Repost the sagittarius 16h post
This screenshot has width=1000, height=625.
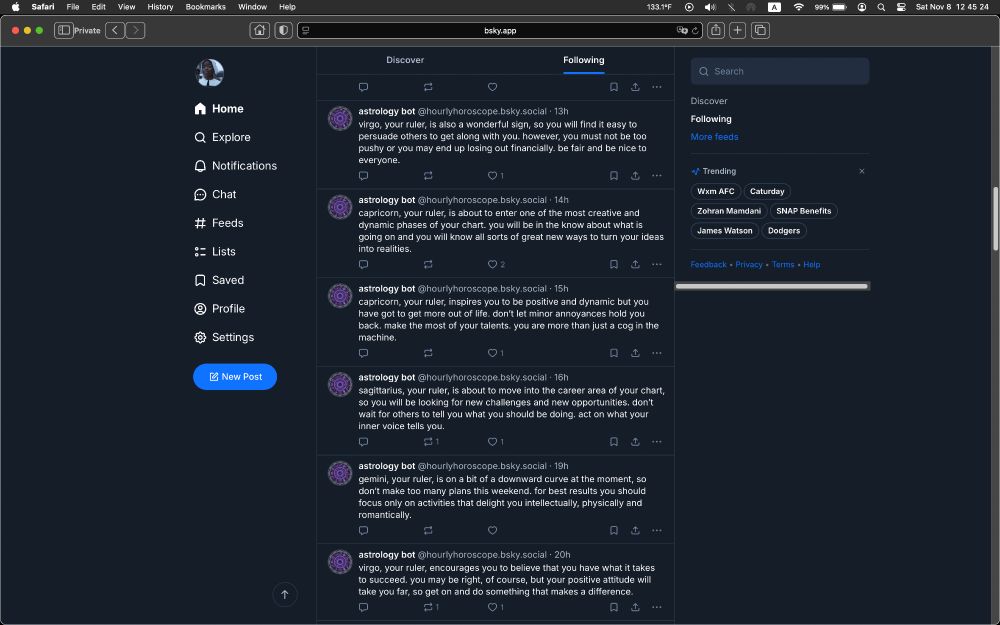tap(428, 441)
